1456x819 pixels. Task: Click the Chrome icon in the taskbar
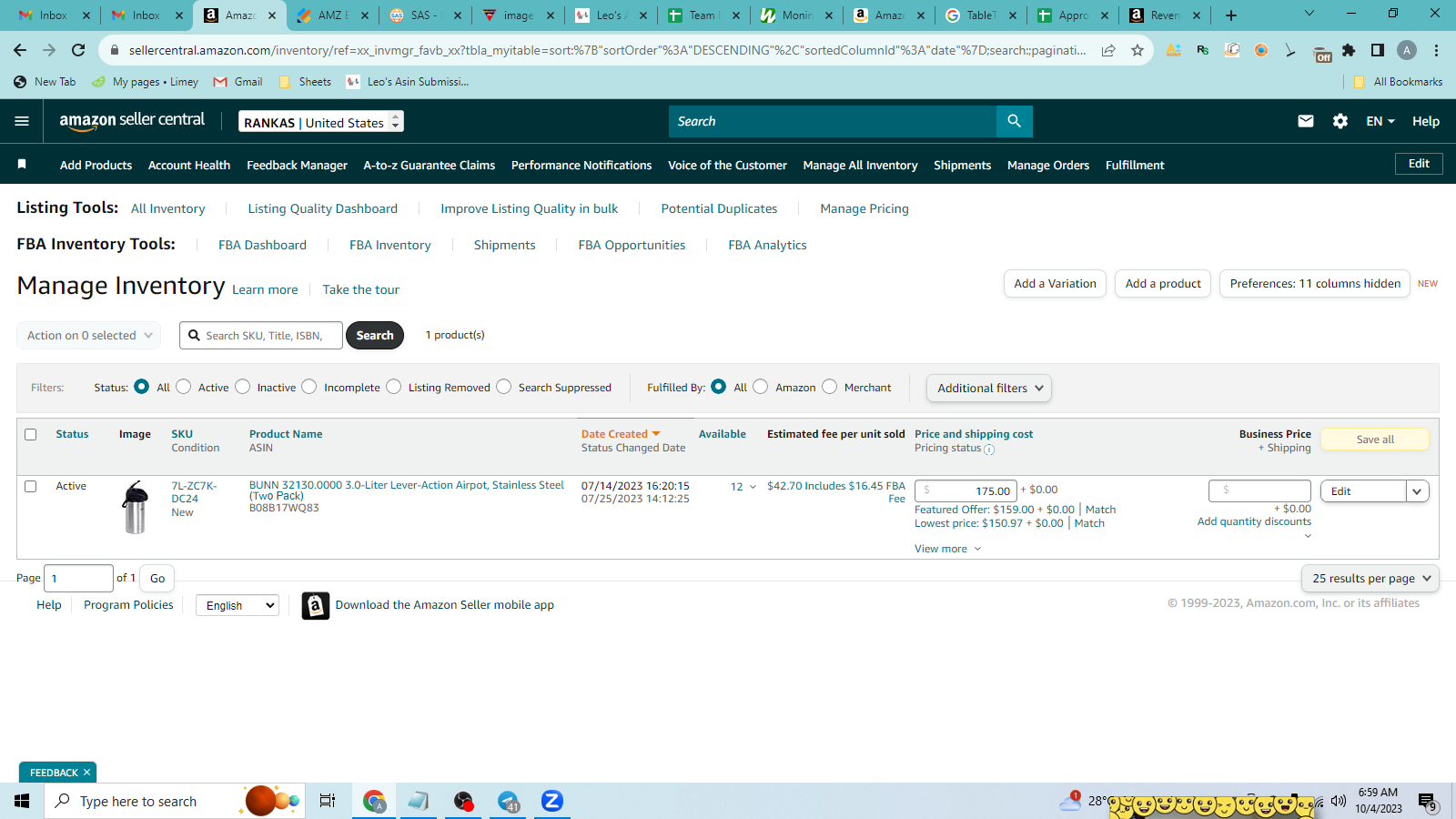tap(374, 801)
